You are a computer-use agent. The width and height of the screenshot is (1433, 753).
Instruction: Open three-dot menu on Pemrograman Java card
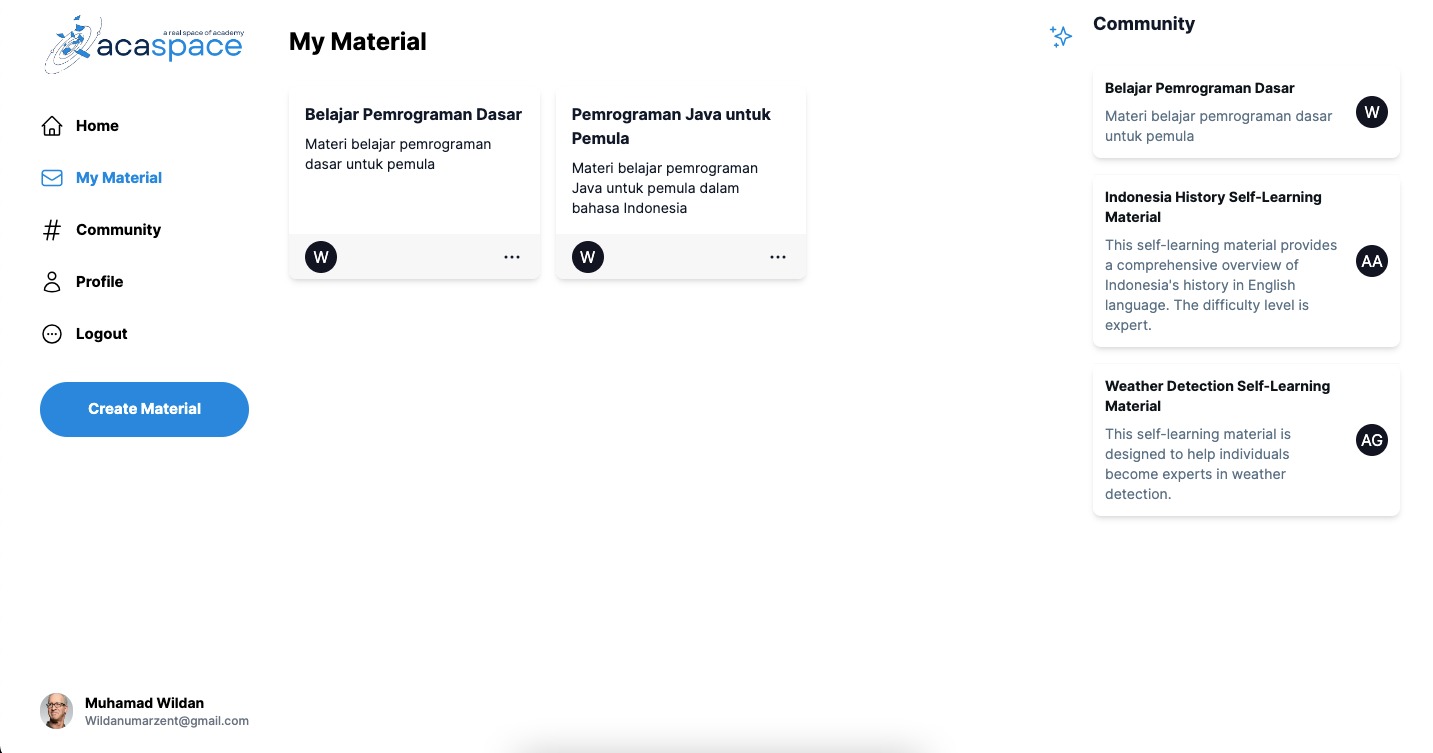coord(778,257)
